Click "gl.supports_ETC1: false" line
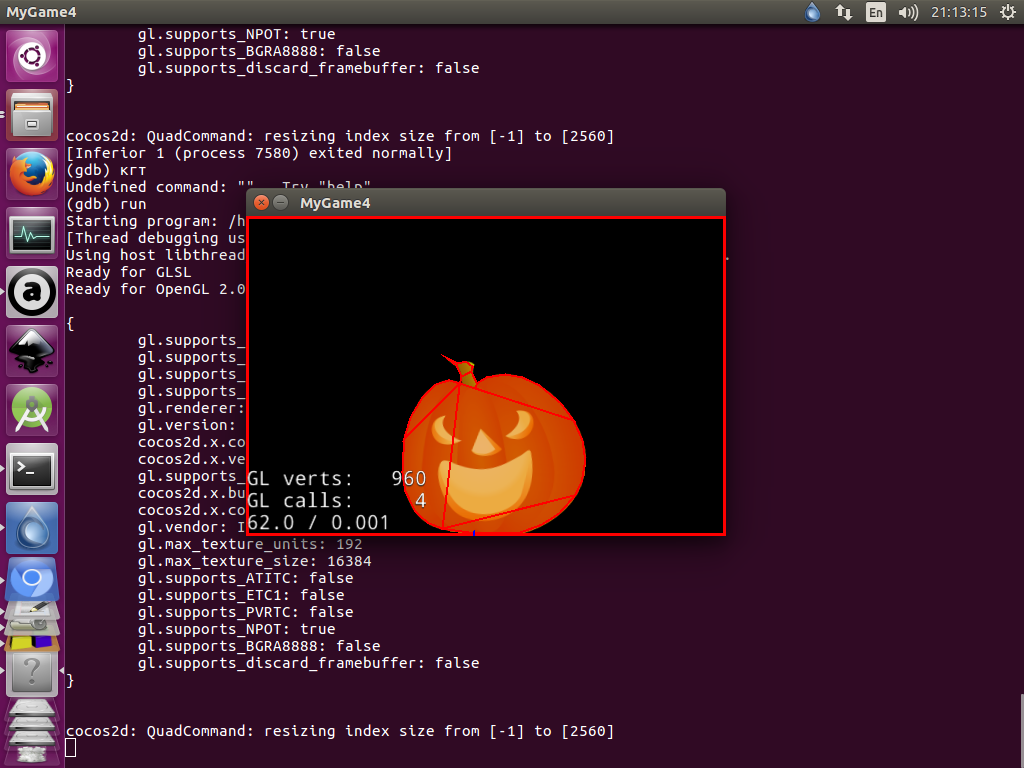Screen dimensions: 1024x768 [x=241, y=595]
